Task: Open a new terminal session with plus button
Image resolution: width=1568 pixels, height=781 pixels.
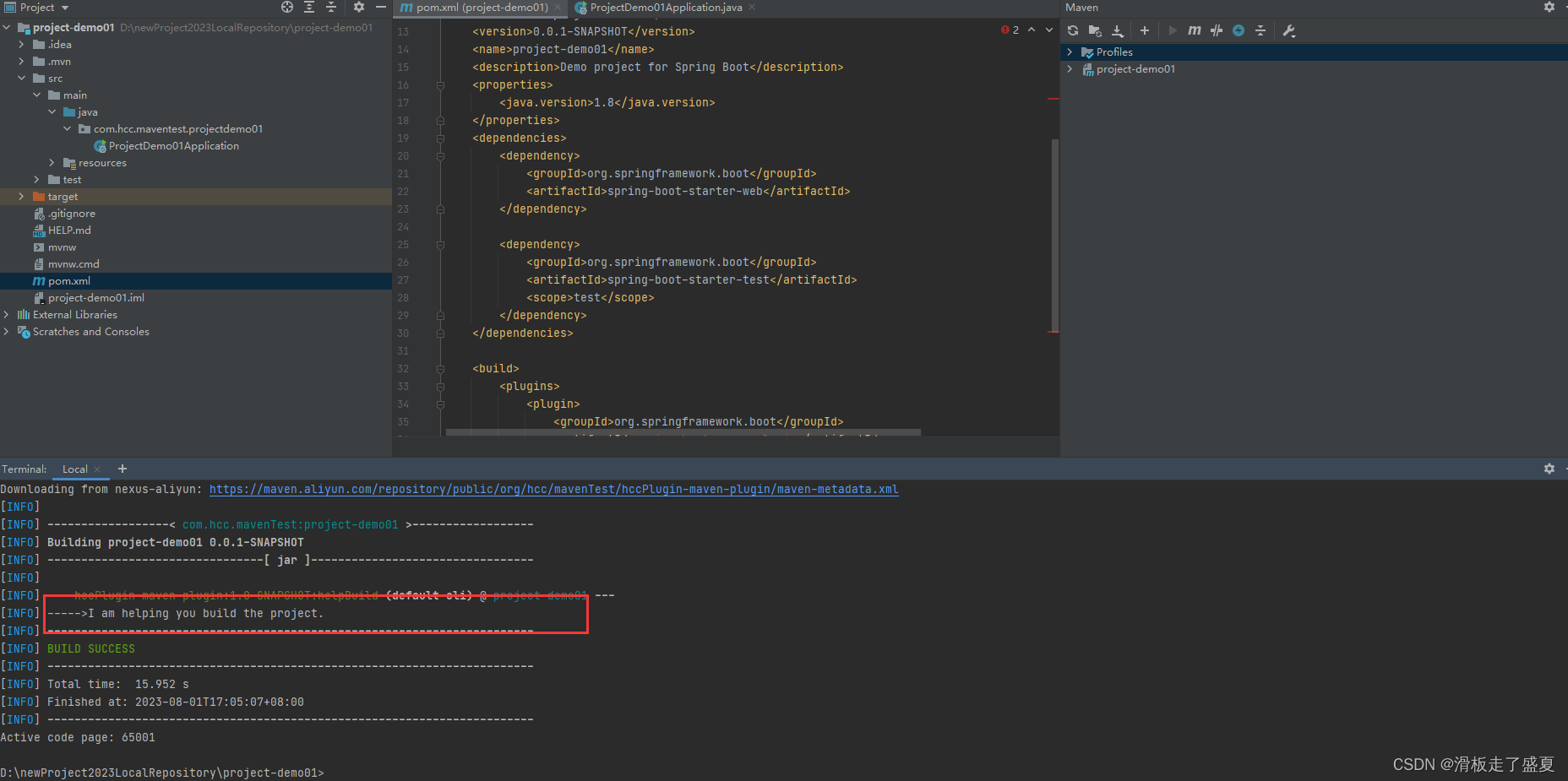Action: (122, 469)
